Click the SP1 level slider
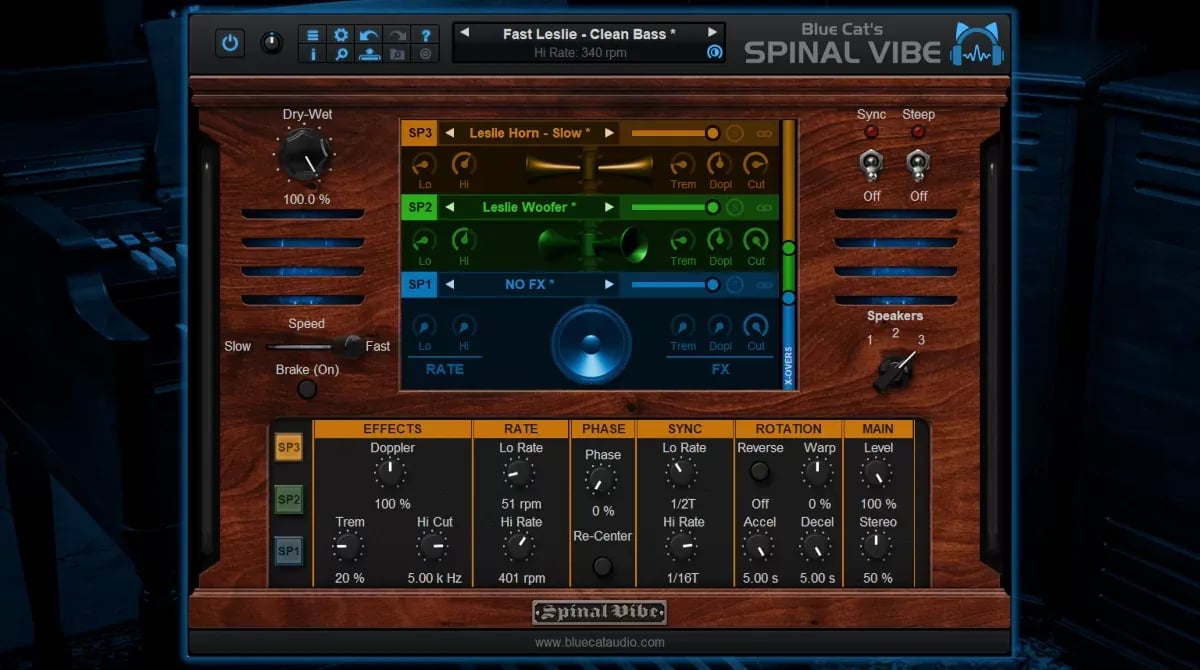The height and width of the screenshot is (670, 1200). pyautogui.click(x=675, y=284)
